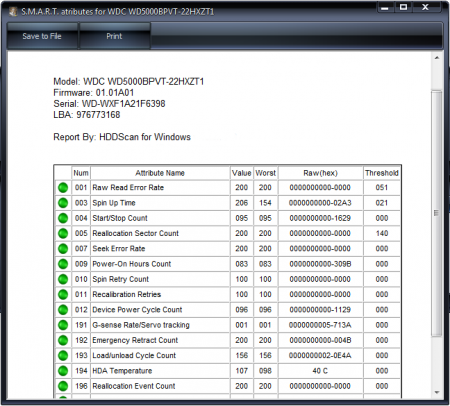Viewport: 450px width, 406px height.
Task: Click raw value 0000000000-1129
Action: pyautogui.click(x=320, y=310)
